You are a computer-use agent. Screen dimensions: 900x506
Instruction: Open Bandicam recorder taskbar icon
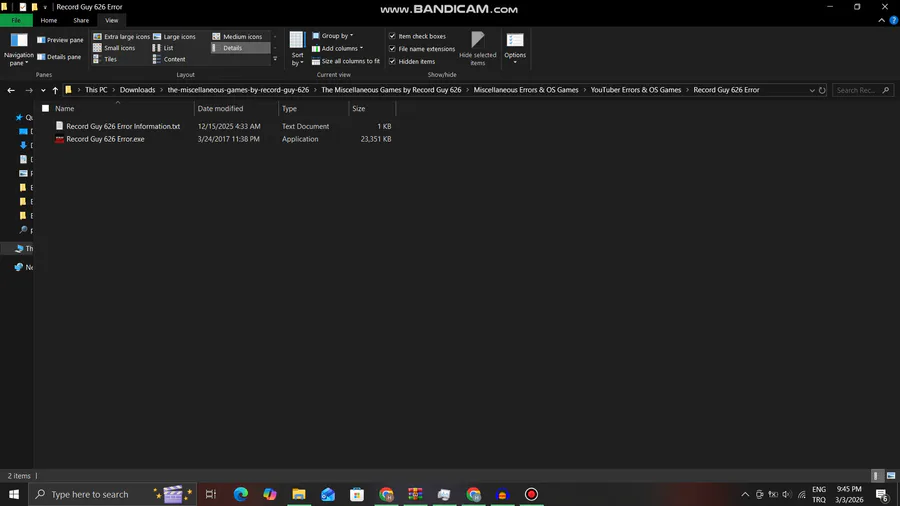tap(531, 494)
